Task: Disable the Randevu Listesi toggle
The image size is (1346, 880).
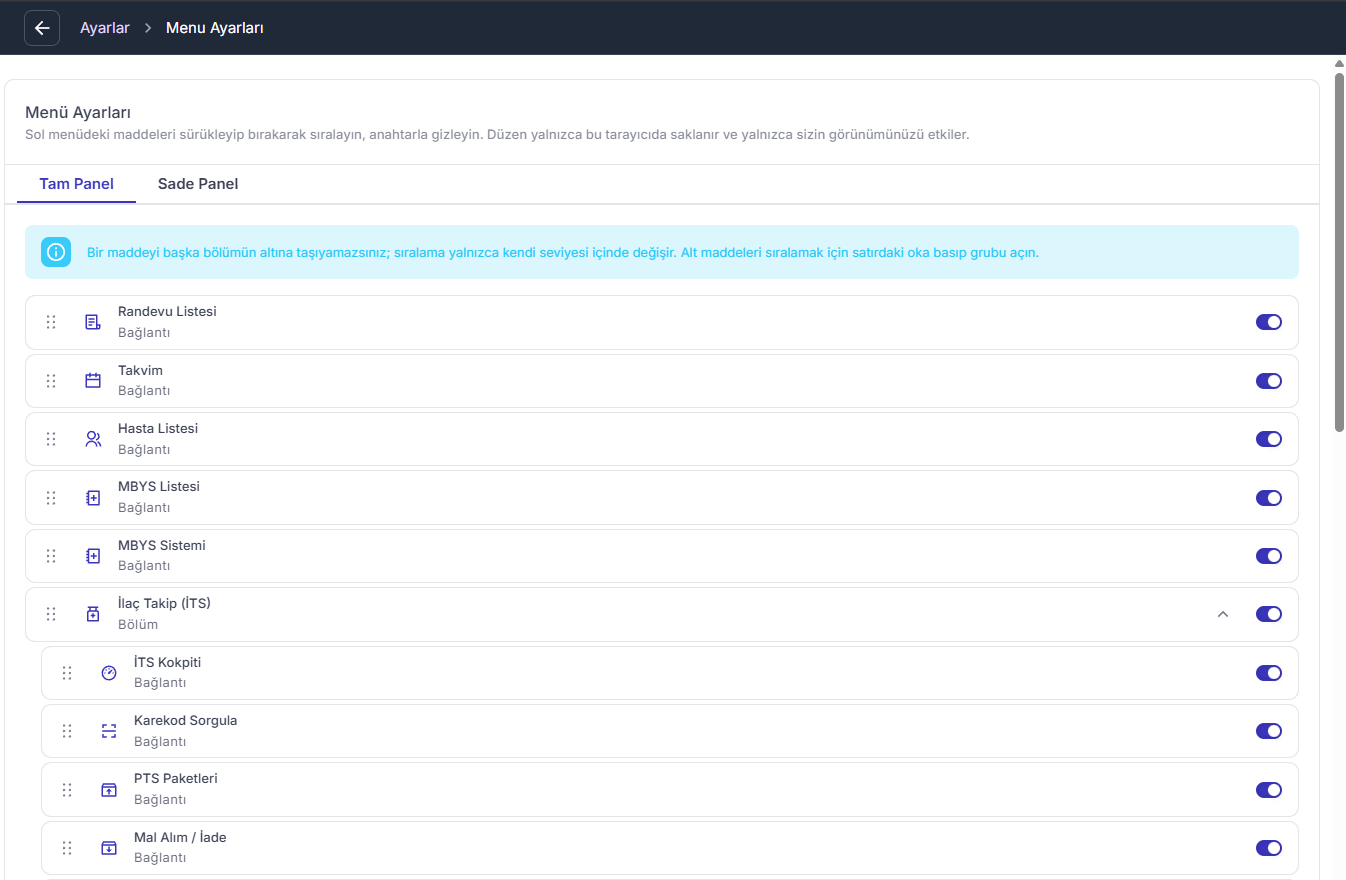Action: (1269, 322)
